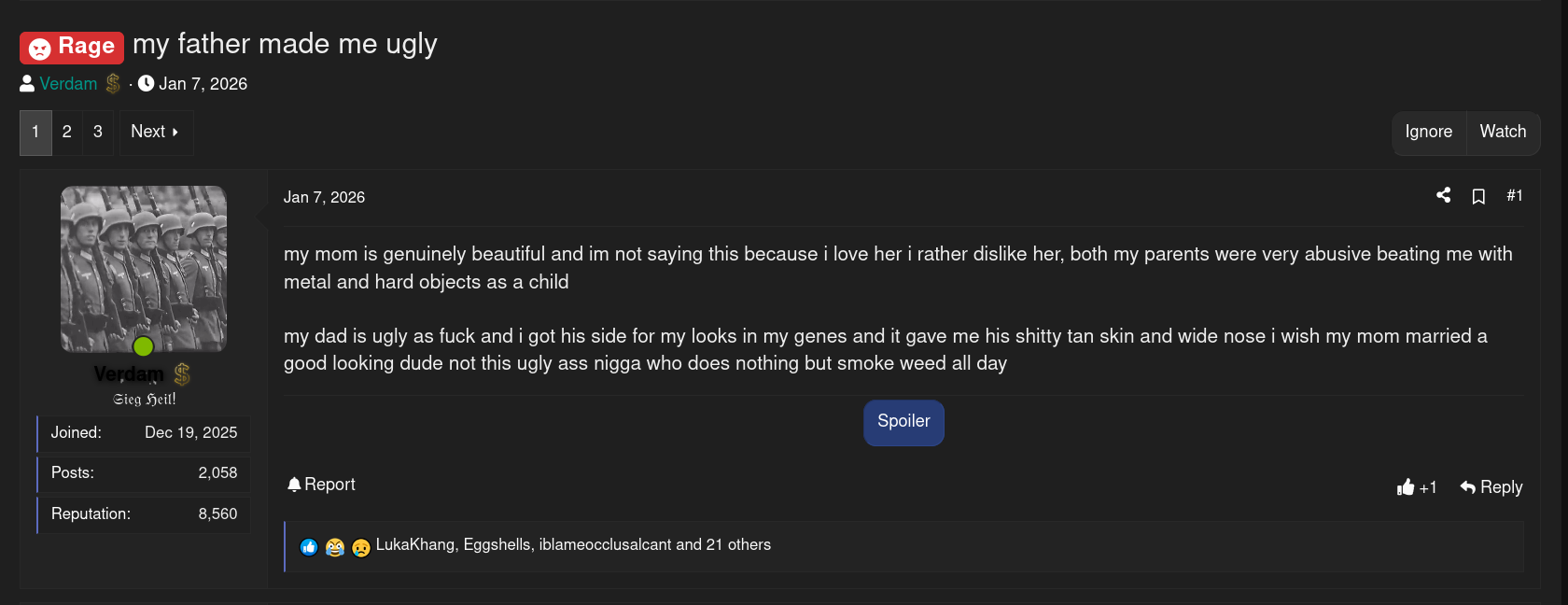Viewport: 1568px width, 605px height.
Task: Click the sad emoji reaction icon
Action: (x=360, y=545)
